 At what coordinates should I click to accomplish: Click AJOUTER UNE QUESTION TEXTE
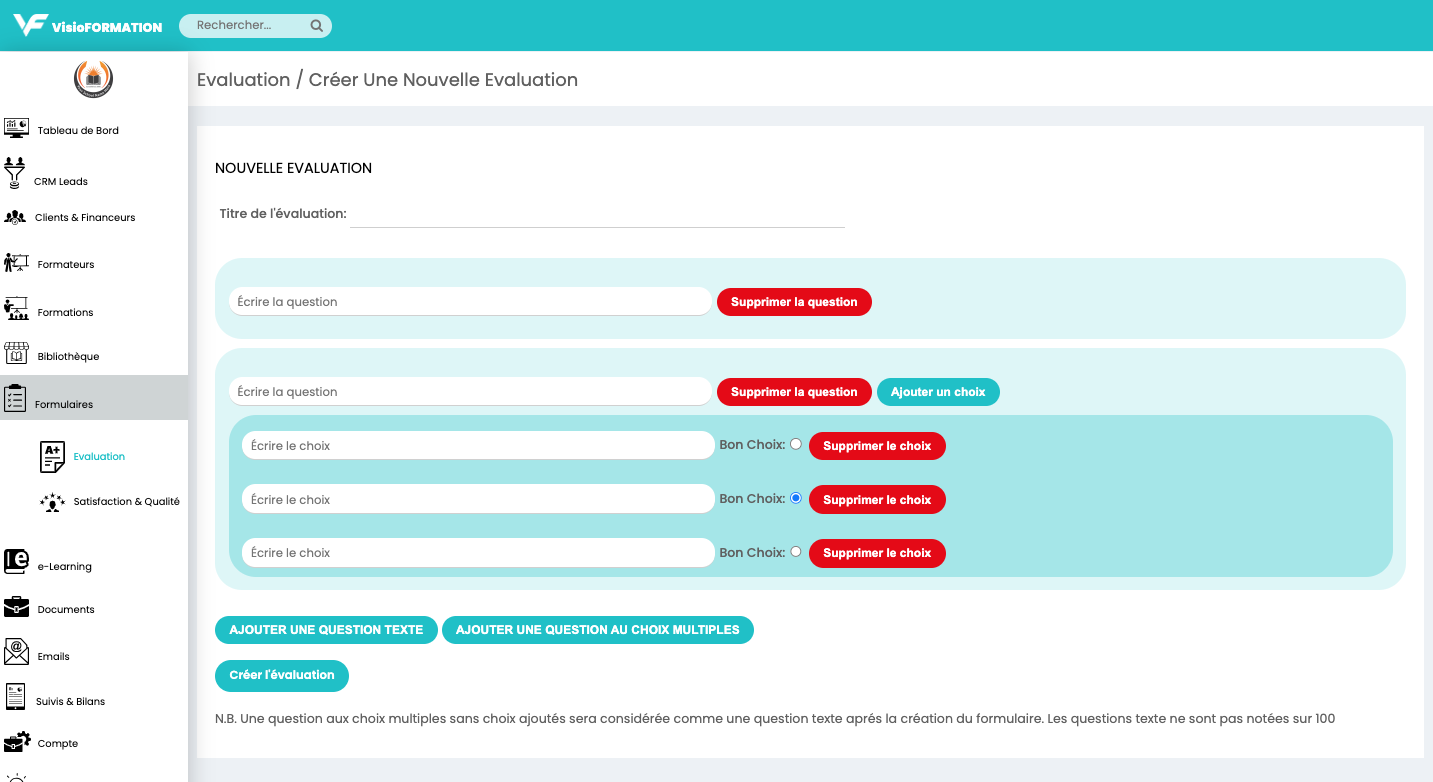click(x=326, y=630)
